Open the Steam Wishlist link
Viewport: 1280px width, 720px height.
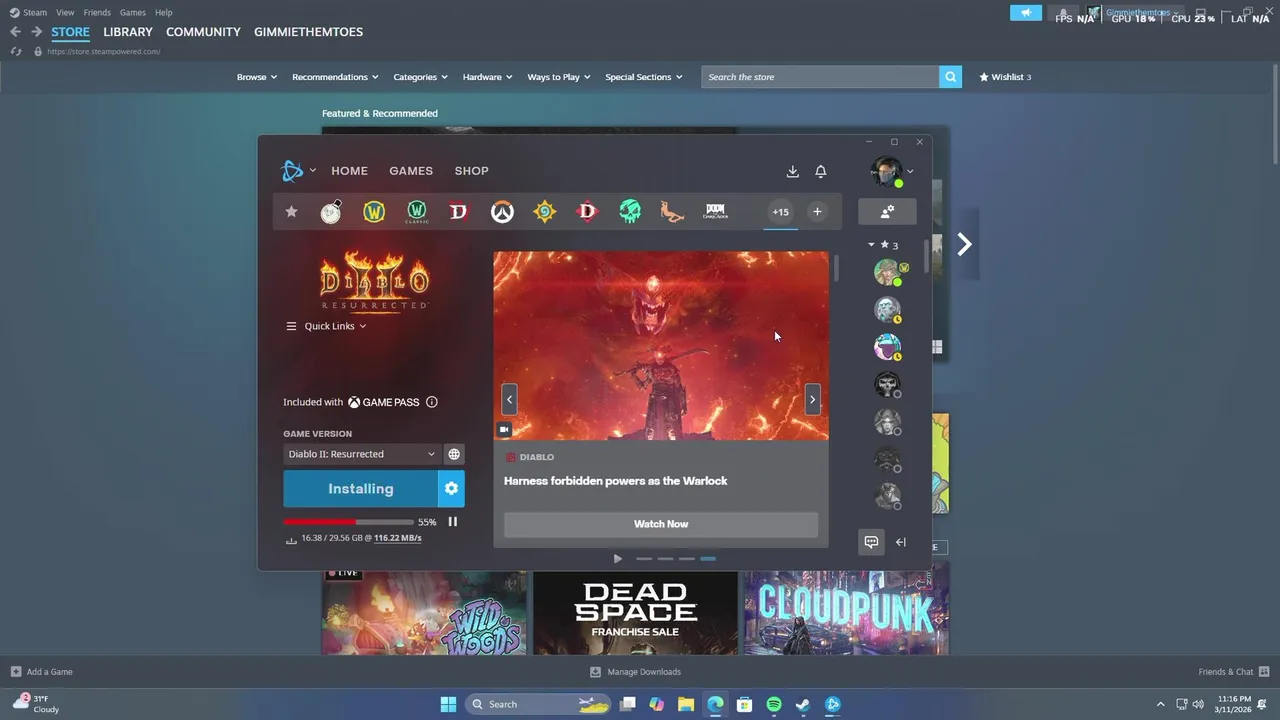click(1005, 77)
